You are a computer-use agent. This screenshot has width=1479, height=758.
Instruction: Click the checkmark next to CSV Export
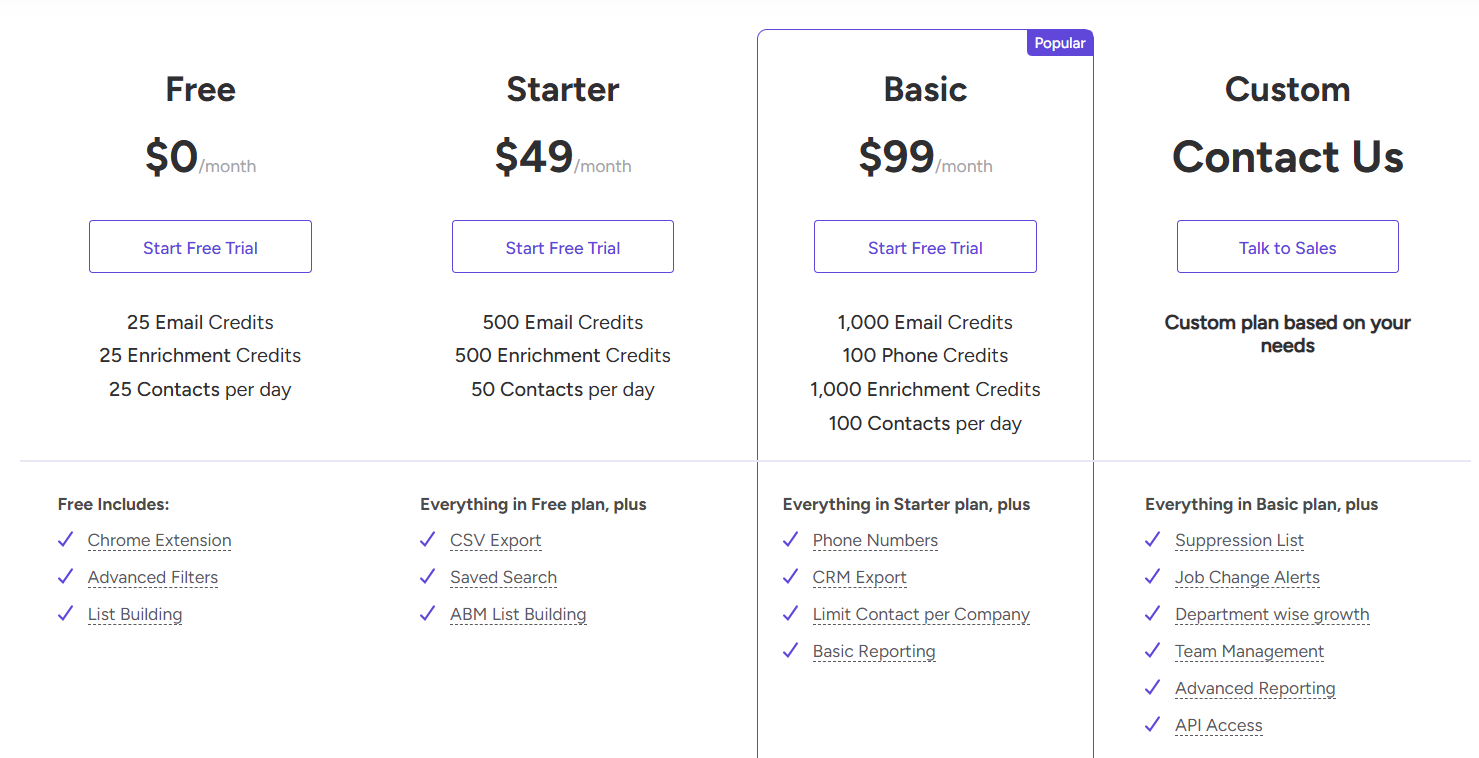click(428, 540)
